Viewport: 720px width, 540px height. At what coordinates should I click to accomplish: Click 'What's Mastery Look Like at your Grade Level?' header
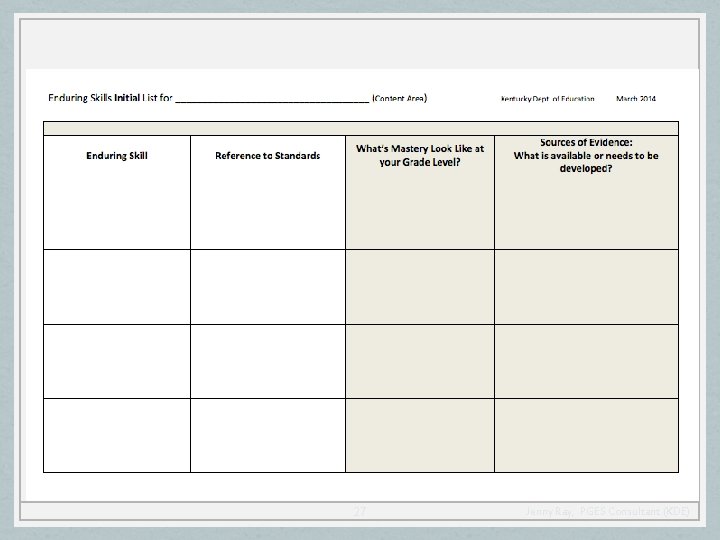point(420,155)
